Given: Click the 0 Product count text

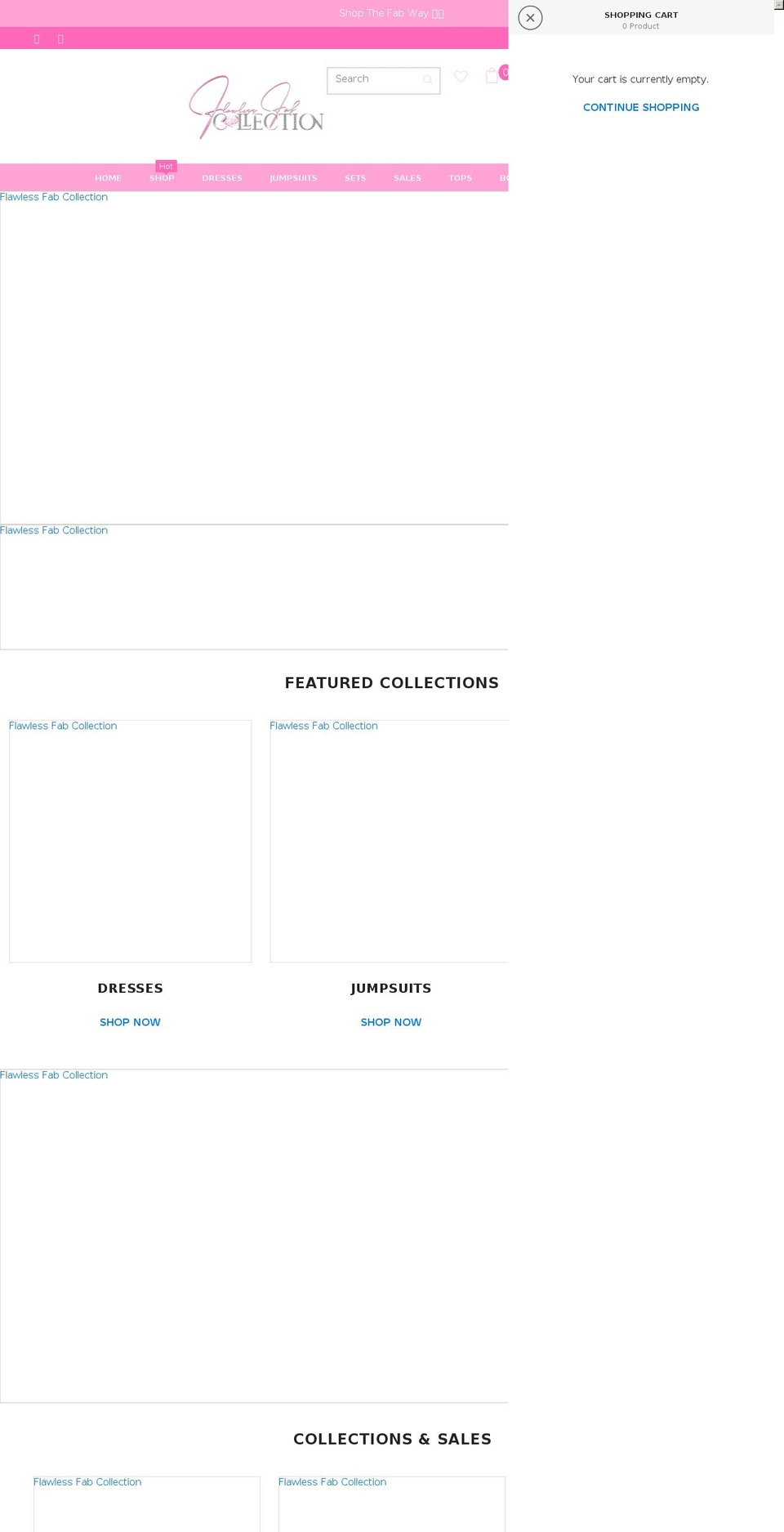Looking at the screenshot, I should [x=641, y=26].
